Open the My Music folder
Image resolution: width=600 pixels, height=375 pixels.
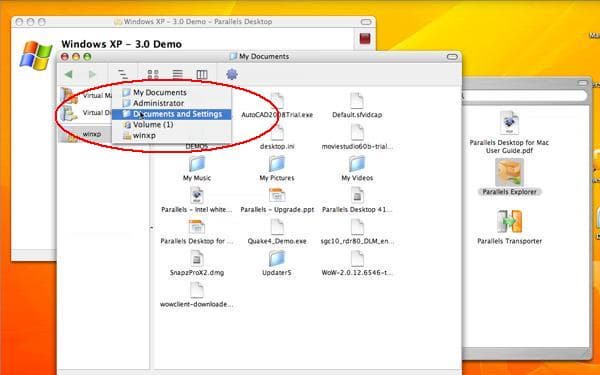[x=197, y=164]
